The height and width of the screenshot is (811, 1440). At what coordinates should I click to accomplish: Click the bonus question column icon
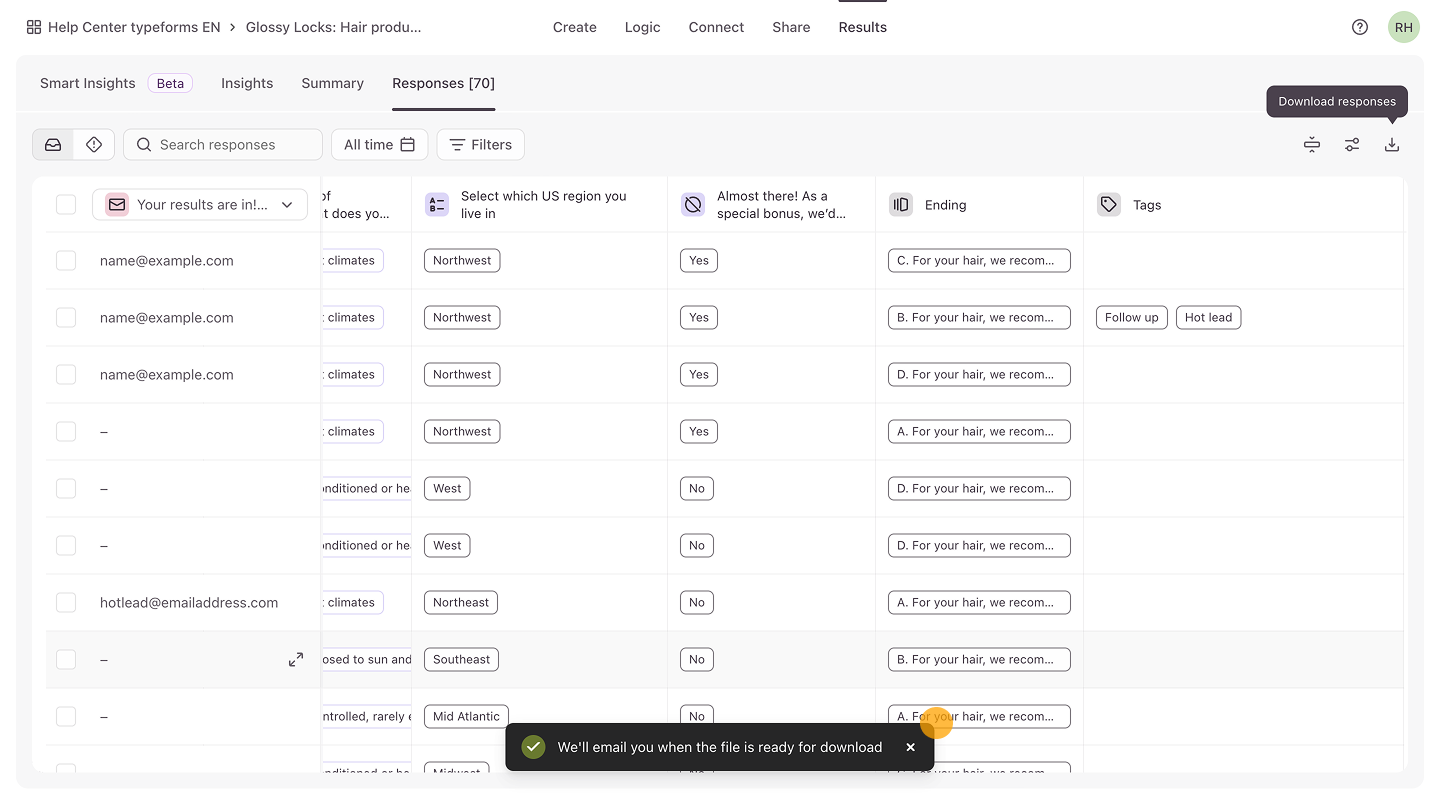693,205
